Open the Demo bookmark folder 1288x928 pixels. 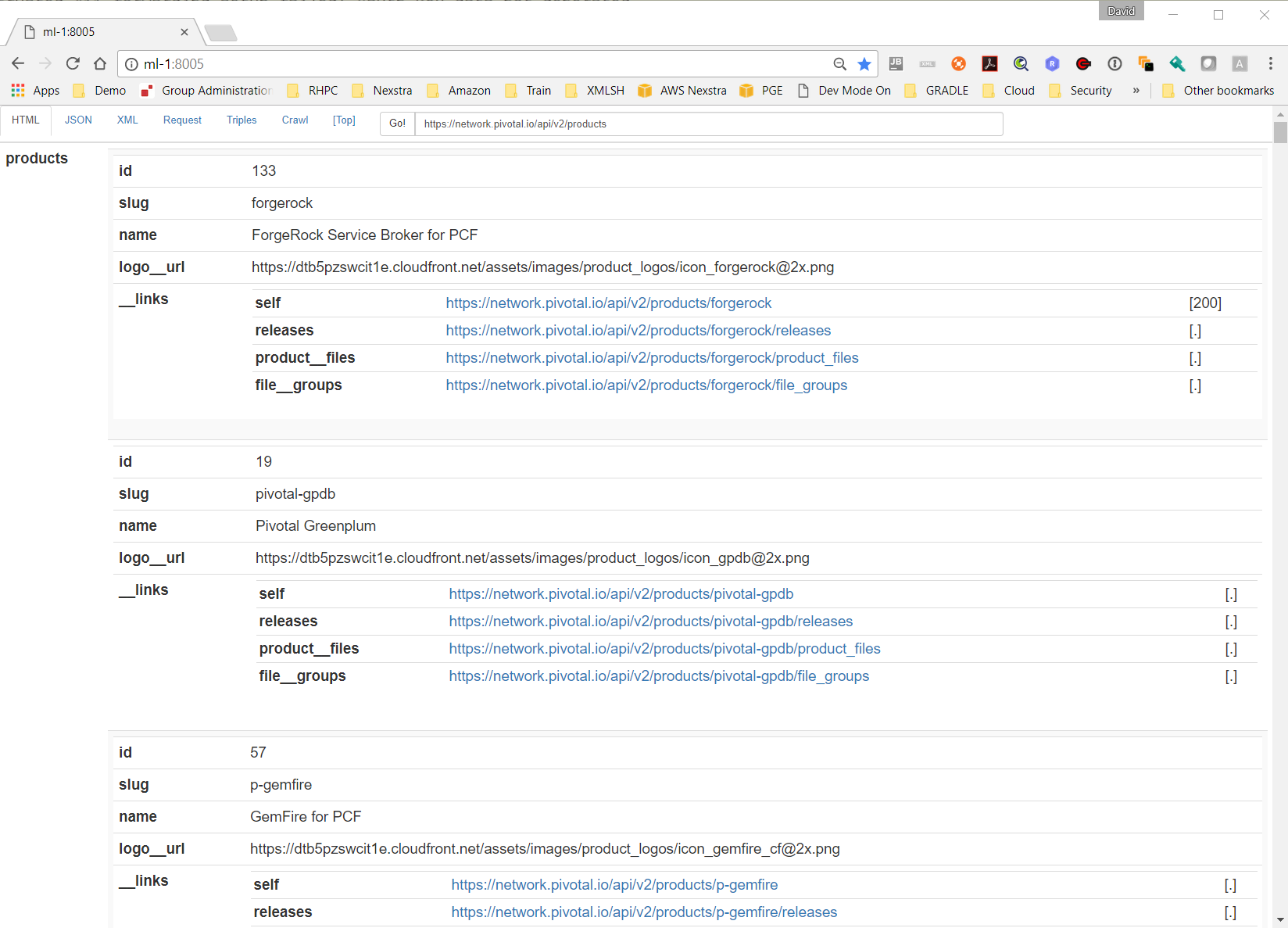coord(100,91)
